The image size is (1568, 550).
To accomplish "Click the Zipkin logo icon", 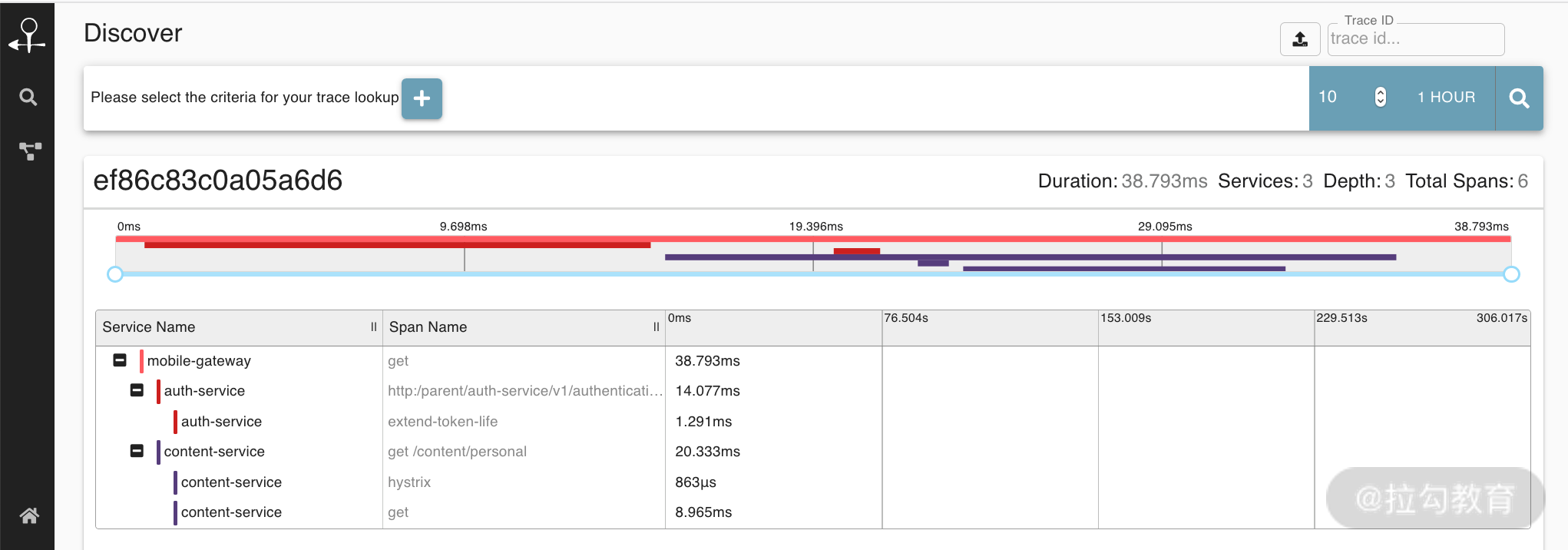I will tap(28, 35).
